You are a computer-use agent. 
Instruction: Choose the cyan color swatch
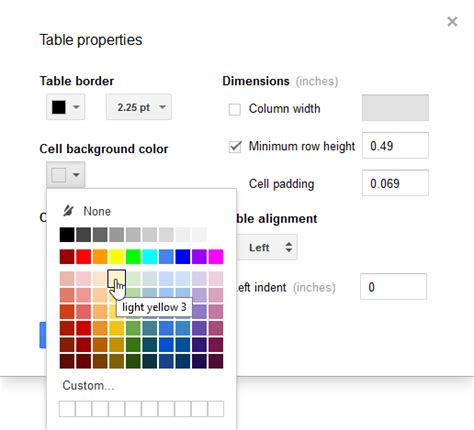(x=150, y=257)
